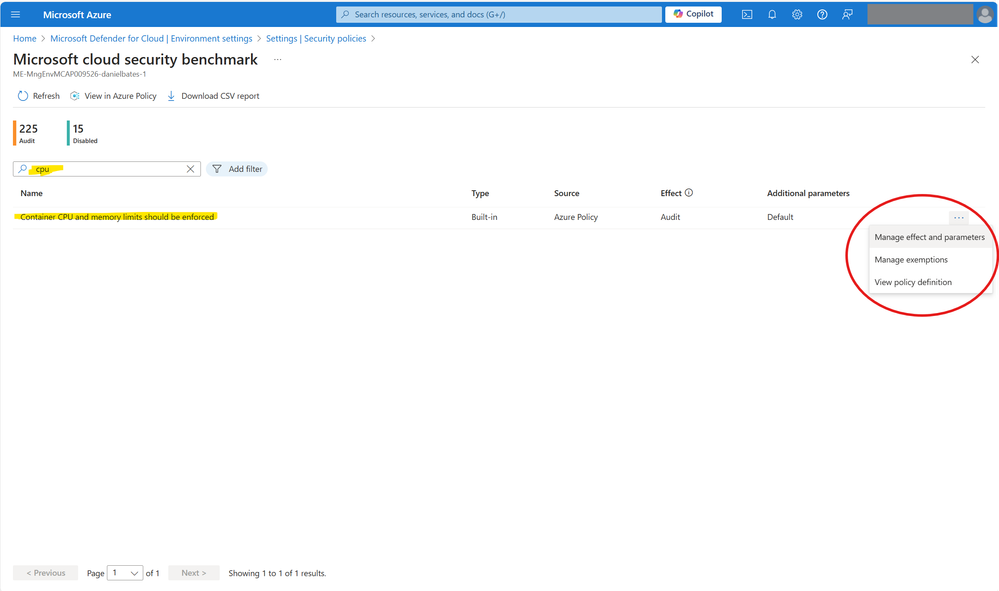Click the Microsoft Azure logo text
The width and height of the screenshot is (999, 591).
(x=77, y=14)
